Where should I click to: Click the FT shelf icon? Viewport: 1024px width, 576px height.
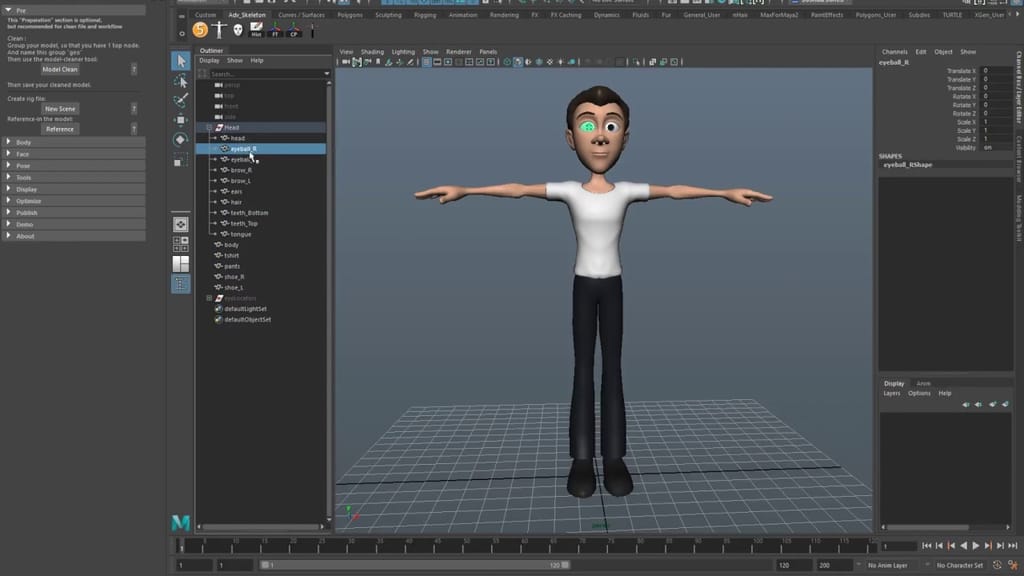275,29
